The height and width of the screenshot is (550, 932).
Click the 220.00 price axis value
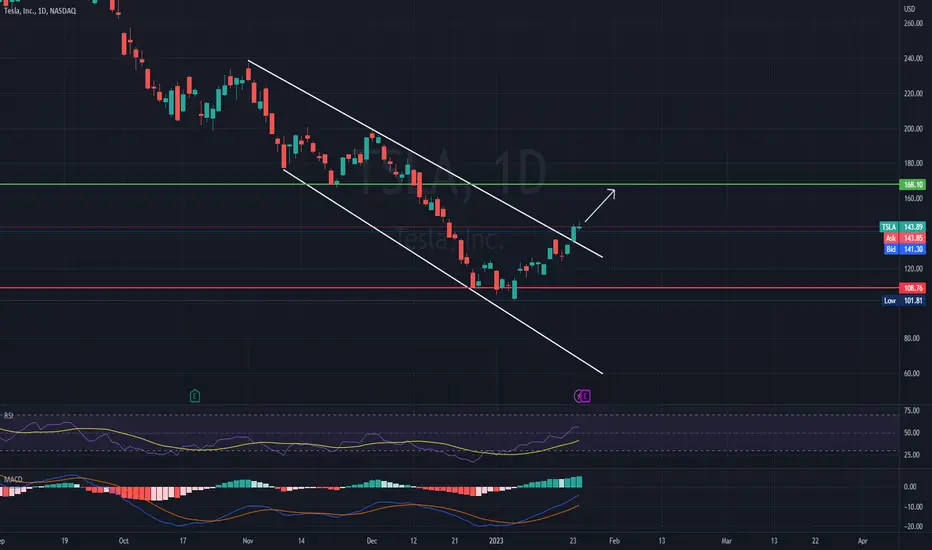pos(913,93)
